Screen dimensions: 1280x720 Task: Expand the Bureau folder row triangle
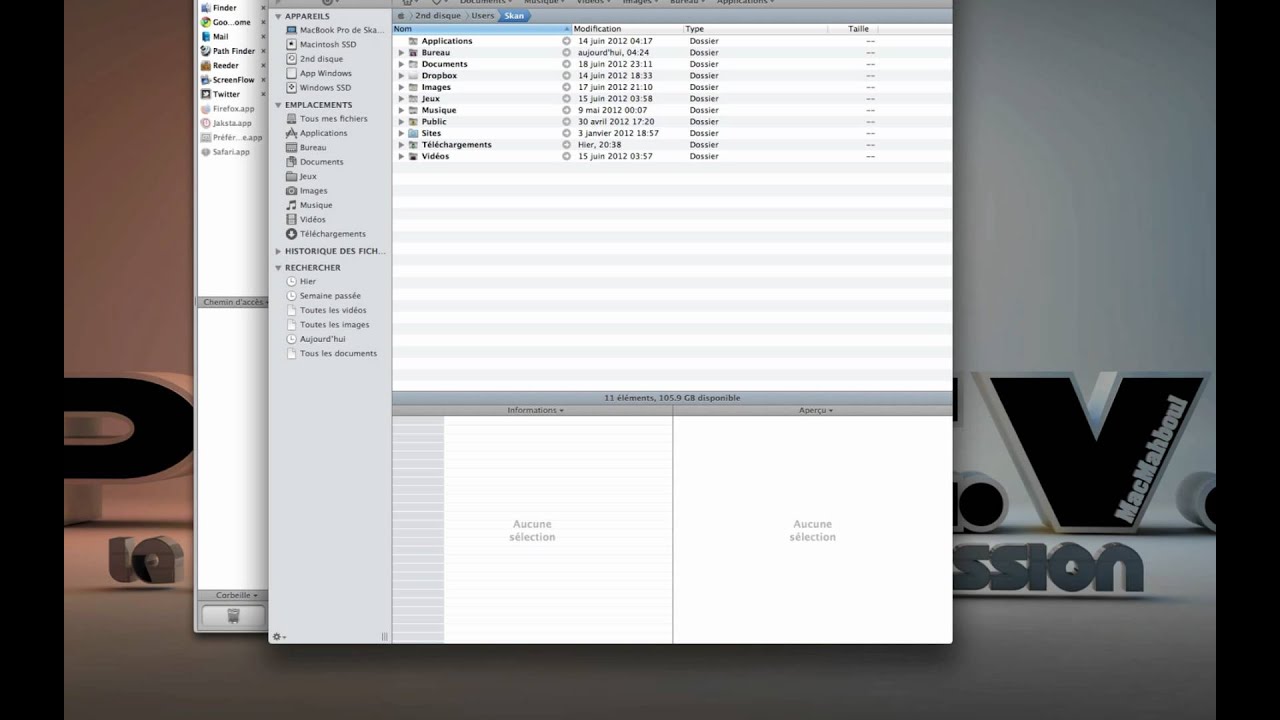pyautogui.click(x=401, y=52)
